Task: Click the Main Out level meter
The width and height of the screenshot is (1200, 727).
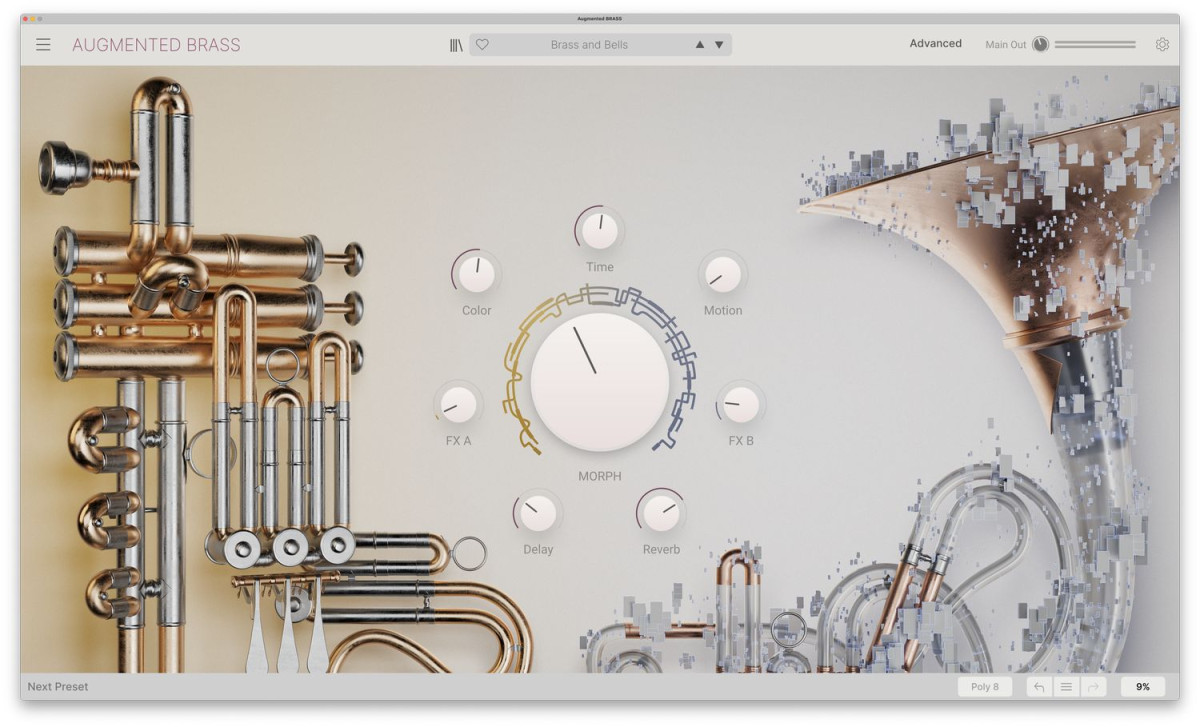Action: click(x=1095, y=45)
